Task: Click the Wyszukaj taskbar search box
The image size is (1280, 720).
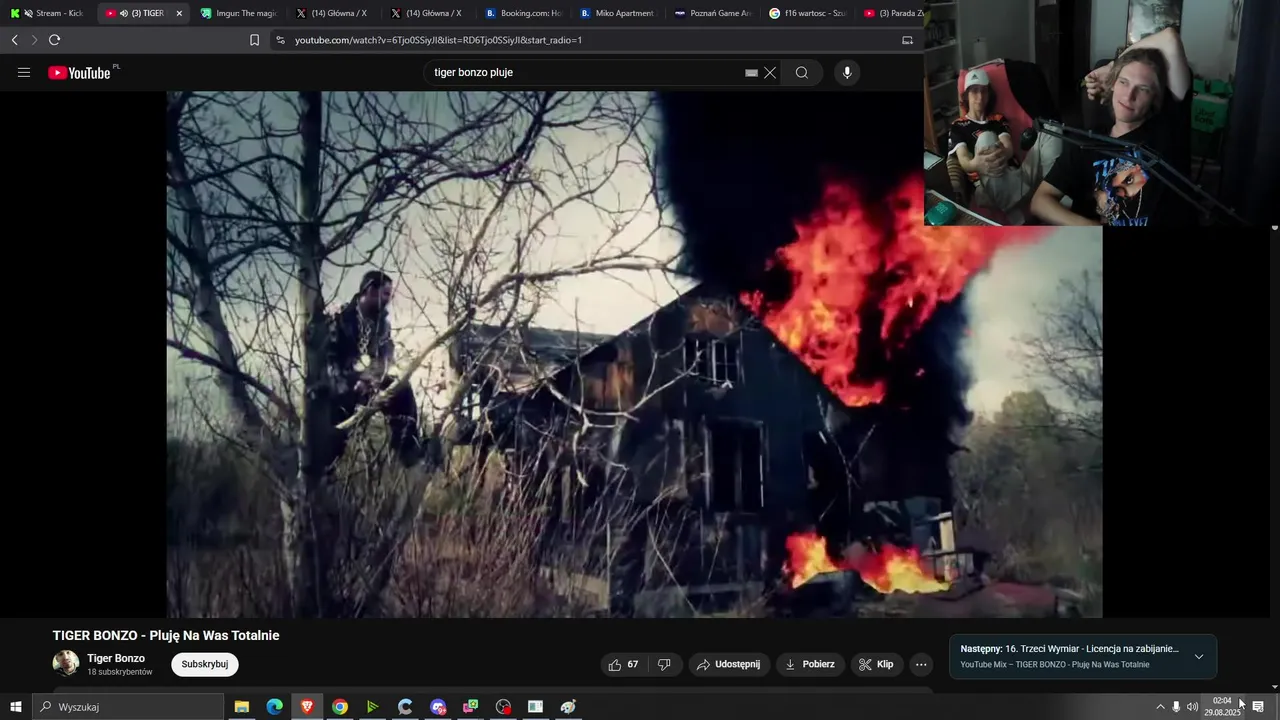Action: [128, 707]
